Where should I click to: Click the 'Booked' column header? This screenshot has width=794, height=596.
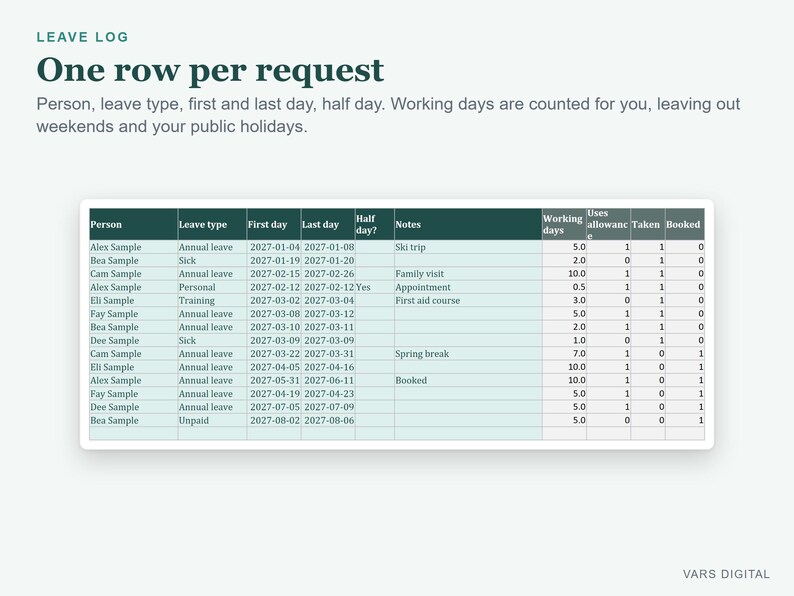coord(685,224)
